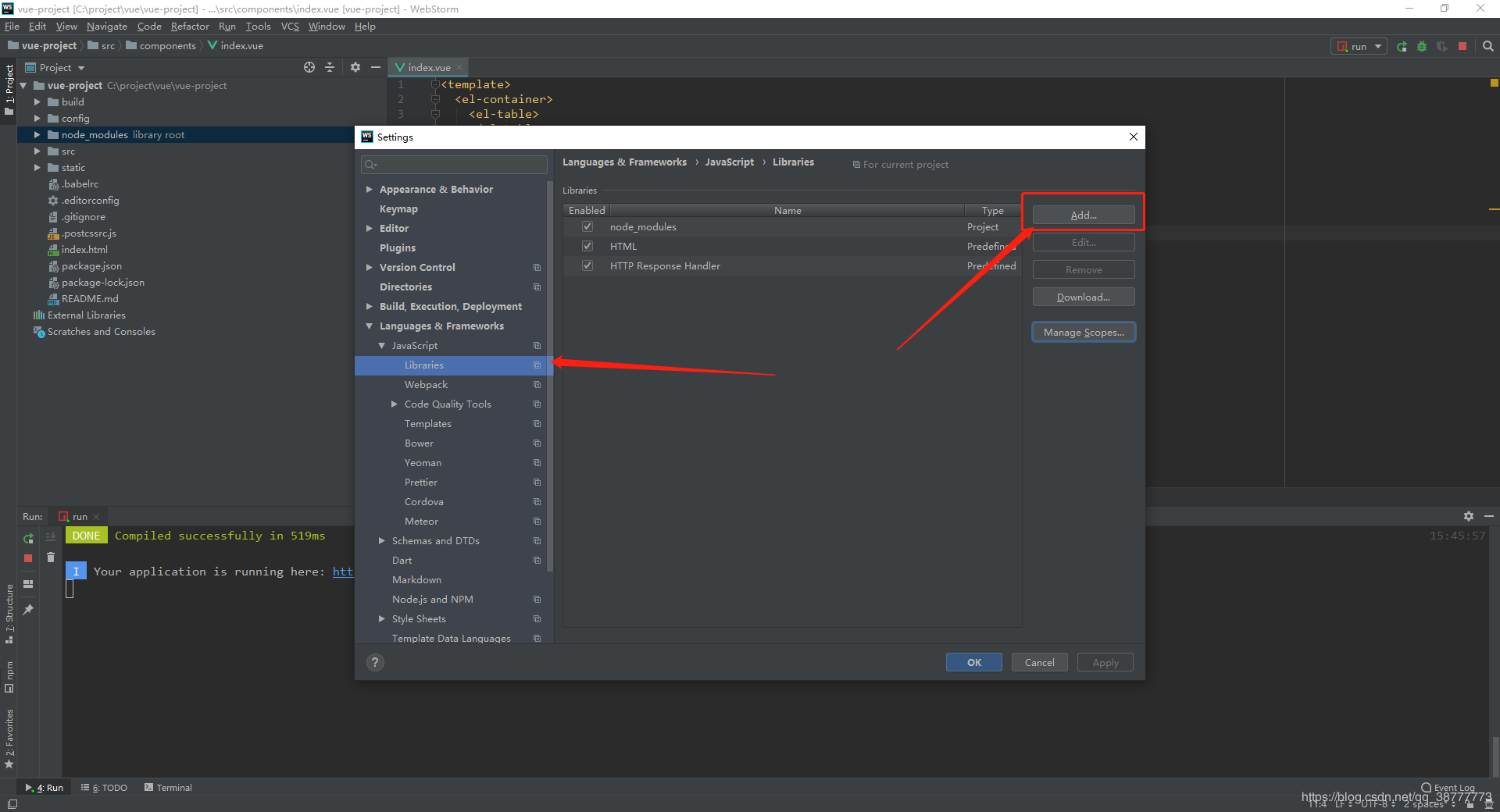1500x812 pixels.
Task: Open the File menu
Action: 12,27
